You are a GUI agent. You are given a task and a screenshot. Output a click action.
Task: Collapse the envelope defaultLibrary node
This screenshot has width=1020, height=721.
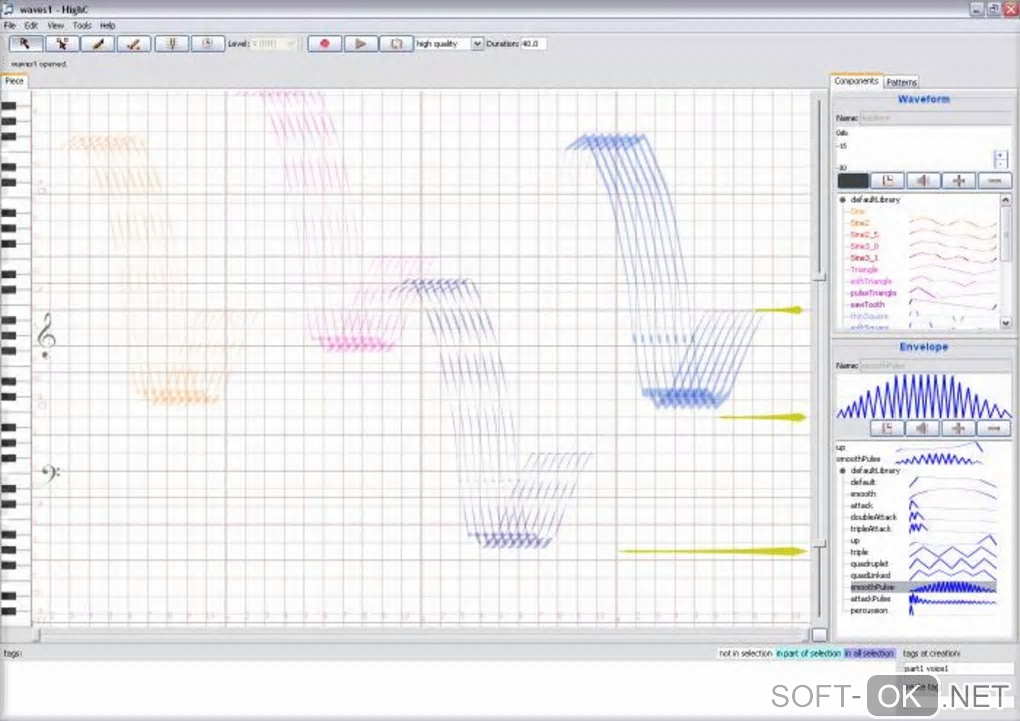coord(842,470)
